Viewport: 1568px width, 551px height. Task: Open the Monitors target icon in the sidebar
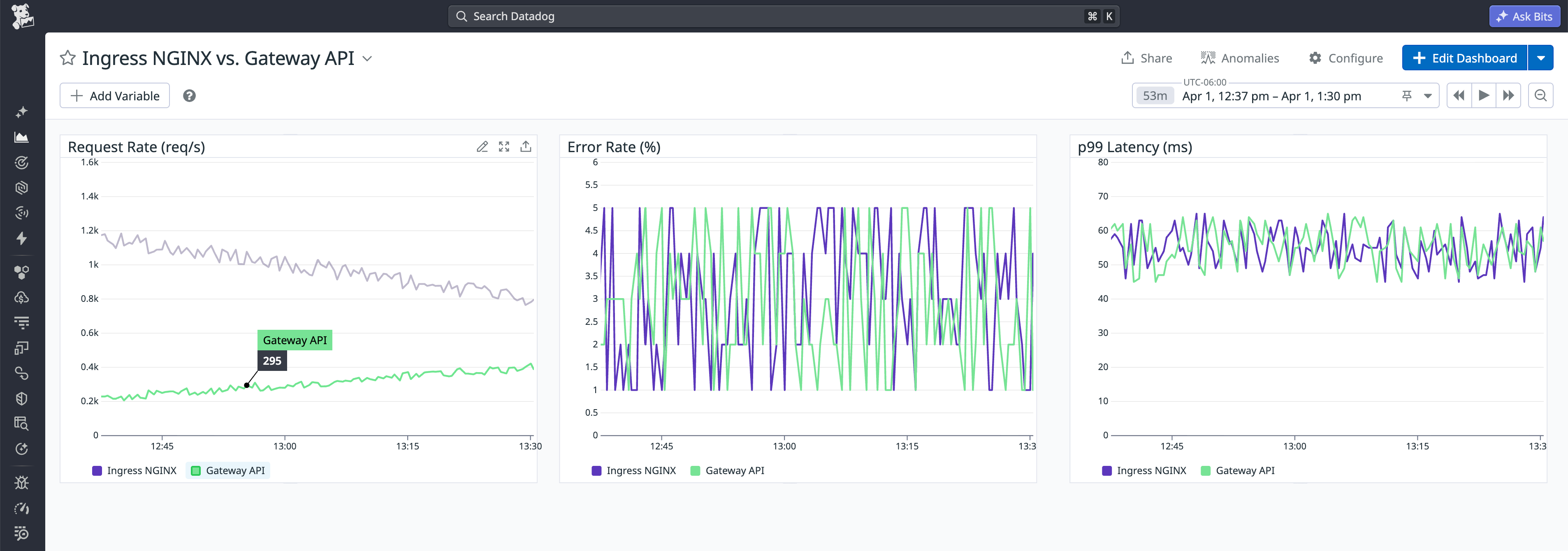coord(21,162)
